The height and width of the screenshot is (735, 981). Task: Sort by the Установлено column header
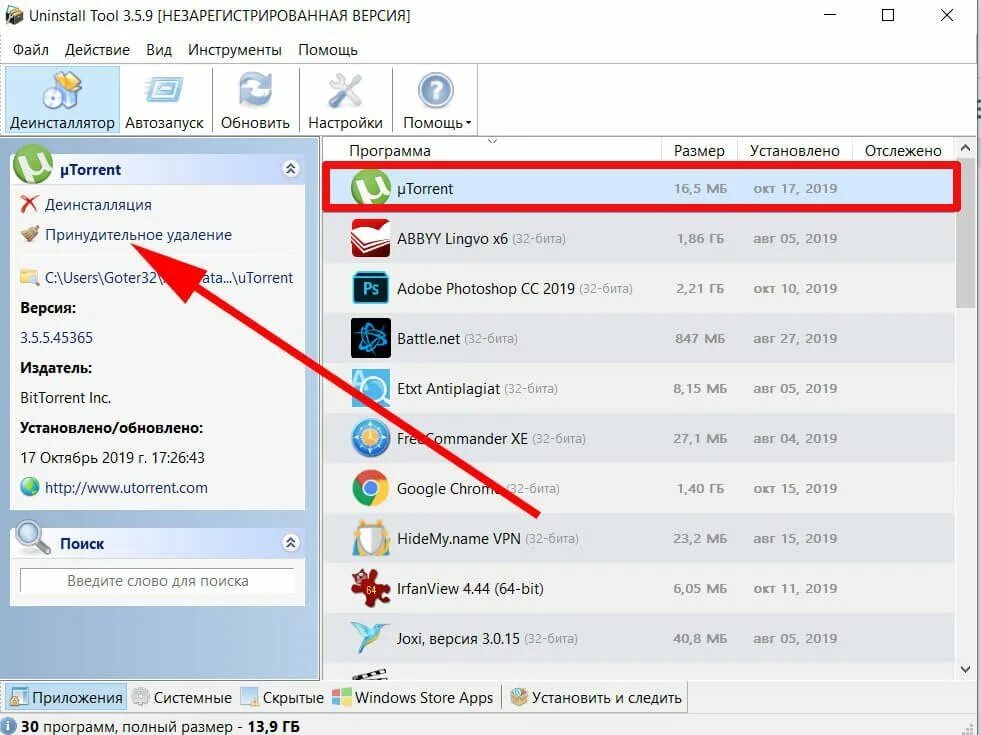(795, 151)
